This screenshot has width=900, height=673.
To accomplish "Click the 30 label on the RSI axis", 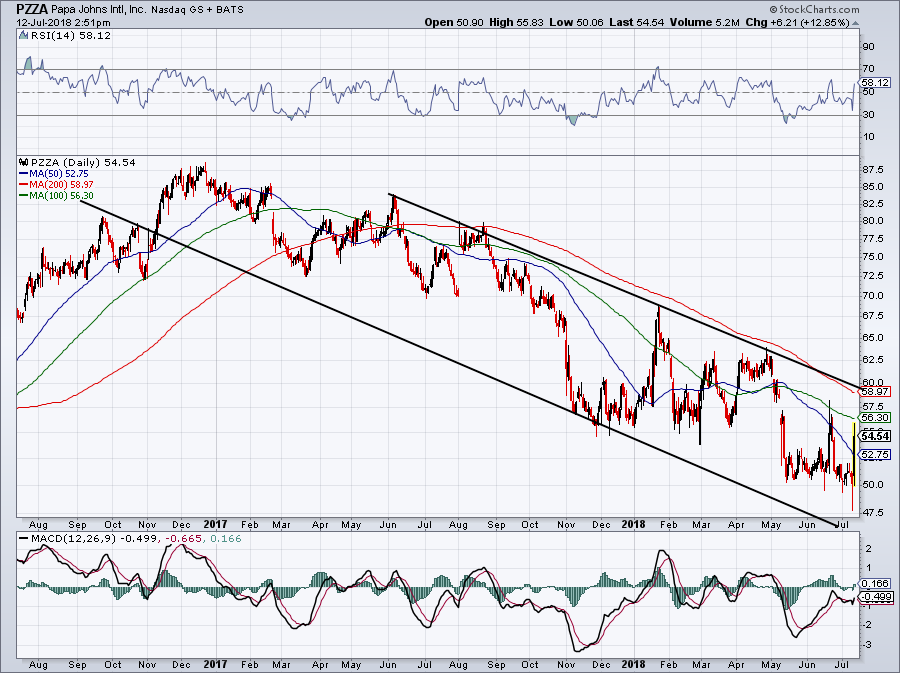I will pyautogui.click(x=868, y=114).
